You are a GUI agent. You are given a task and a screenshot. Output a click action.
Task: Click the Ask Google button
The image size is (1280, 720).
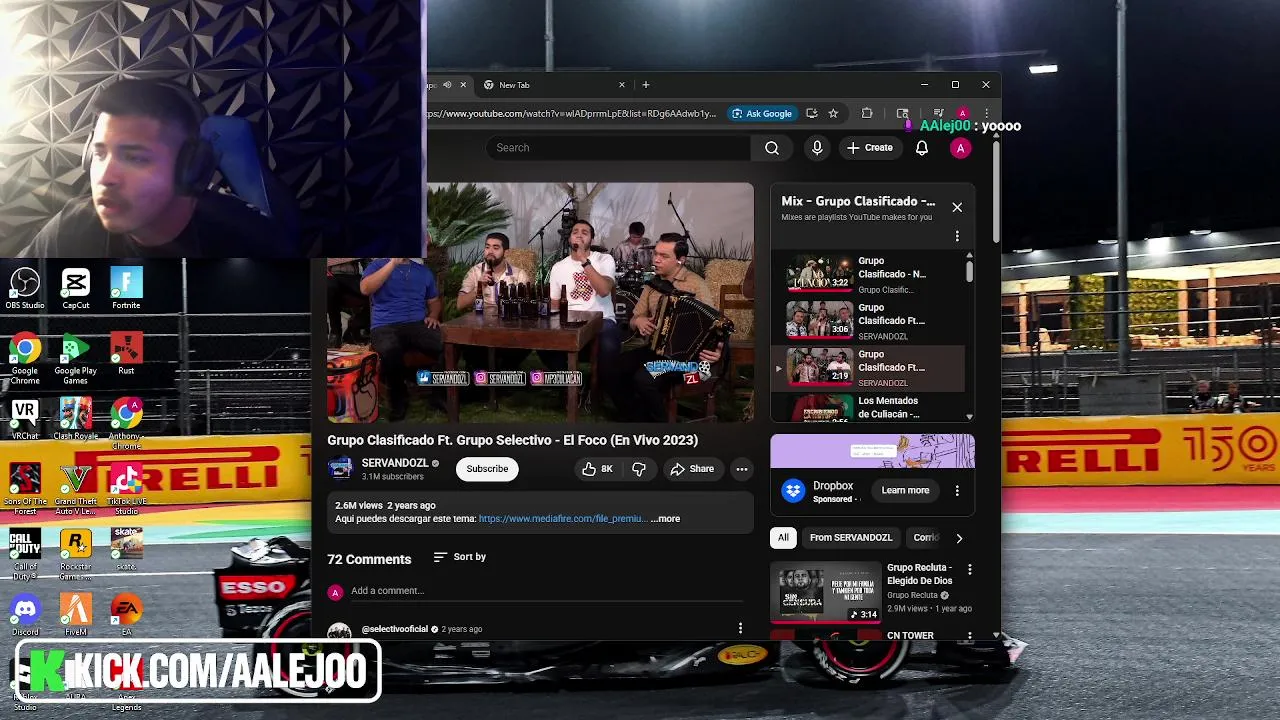762,113
